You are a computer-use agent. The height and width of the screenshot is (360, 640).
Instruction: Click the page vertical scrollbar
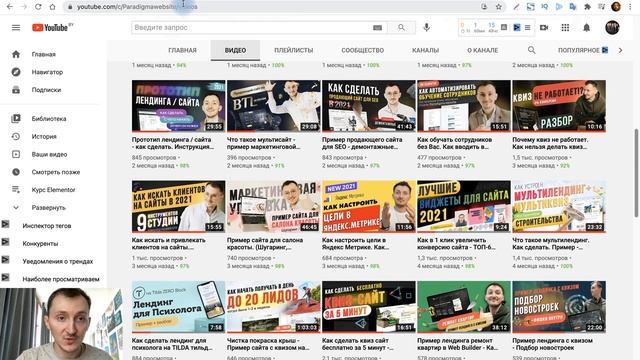(x=636, y=173)
